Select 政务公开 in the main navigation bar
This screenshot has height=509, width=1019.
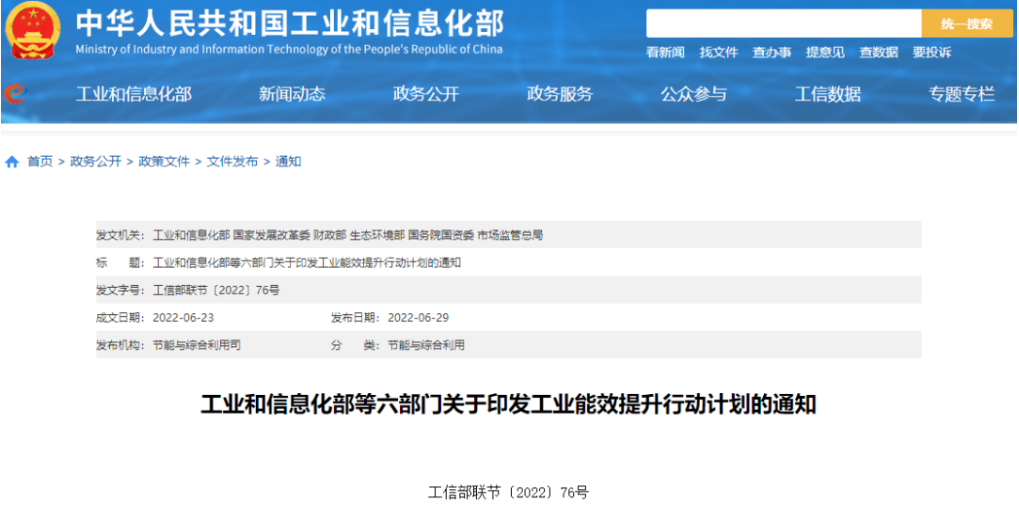coord(426,94)
